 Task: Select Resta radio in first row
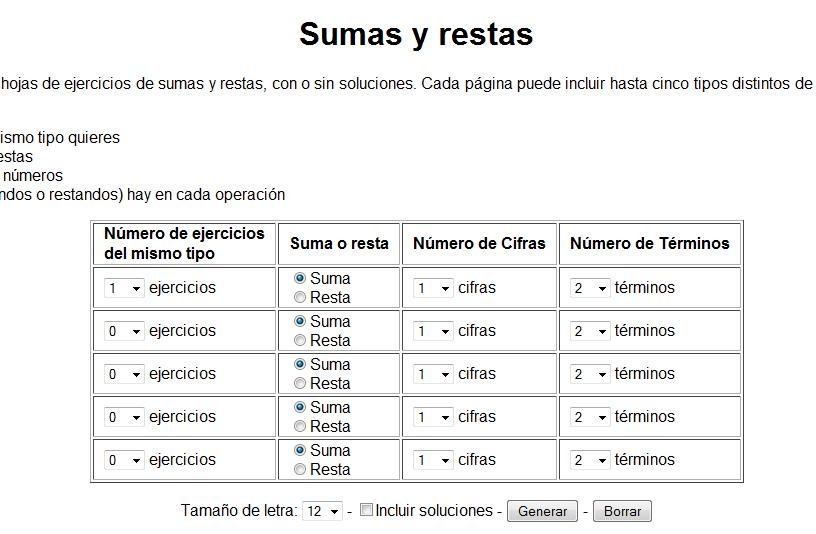[x=300, y=297]
